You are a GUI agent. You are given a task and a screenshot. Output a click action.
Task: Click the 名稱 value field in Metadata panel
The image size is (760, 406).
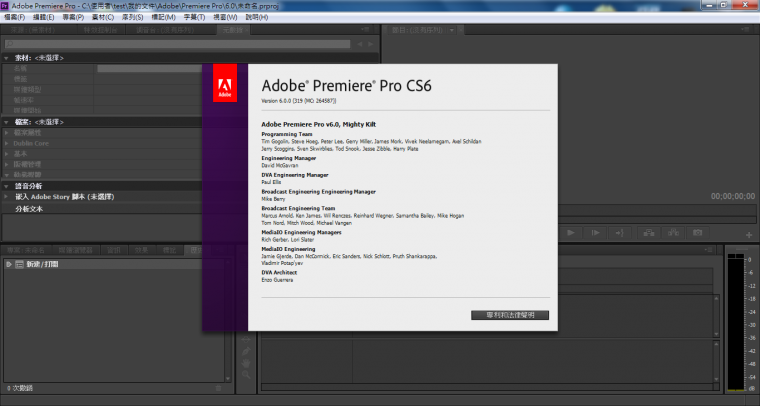pos(149,69)
